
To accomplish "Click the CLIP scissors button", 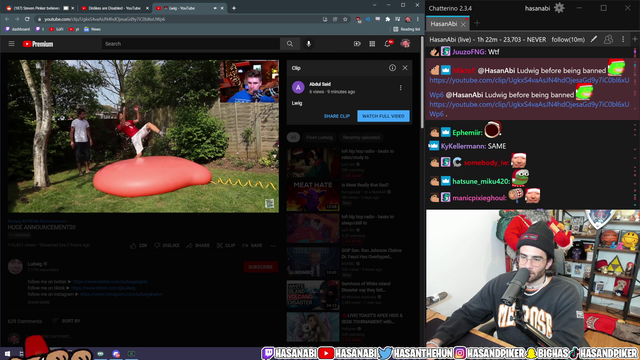I will 226,245.
